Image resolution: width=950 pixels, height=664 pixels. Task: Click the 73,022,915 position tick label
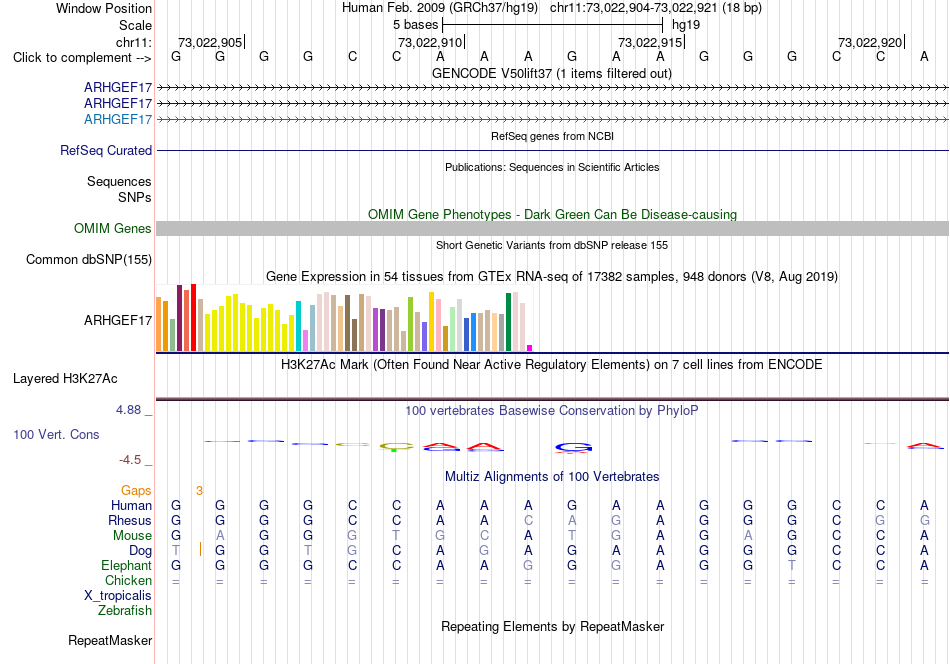pos(649,42)
